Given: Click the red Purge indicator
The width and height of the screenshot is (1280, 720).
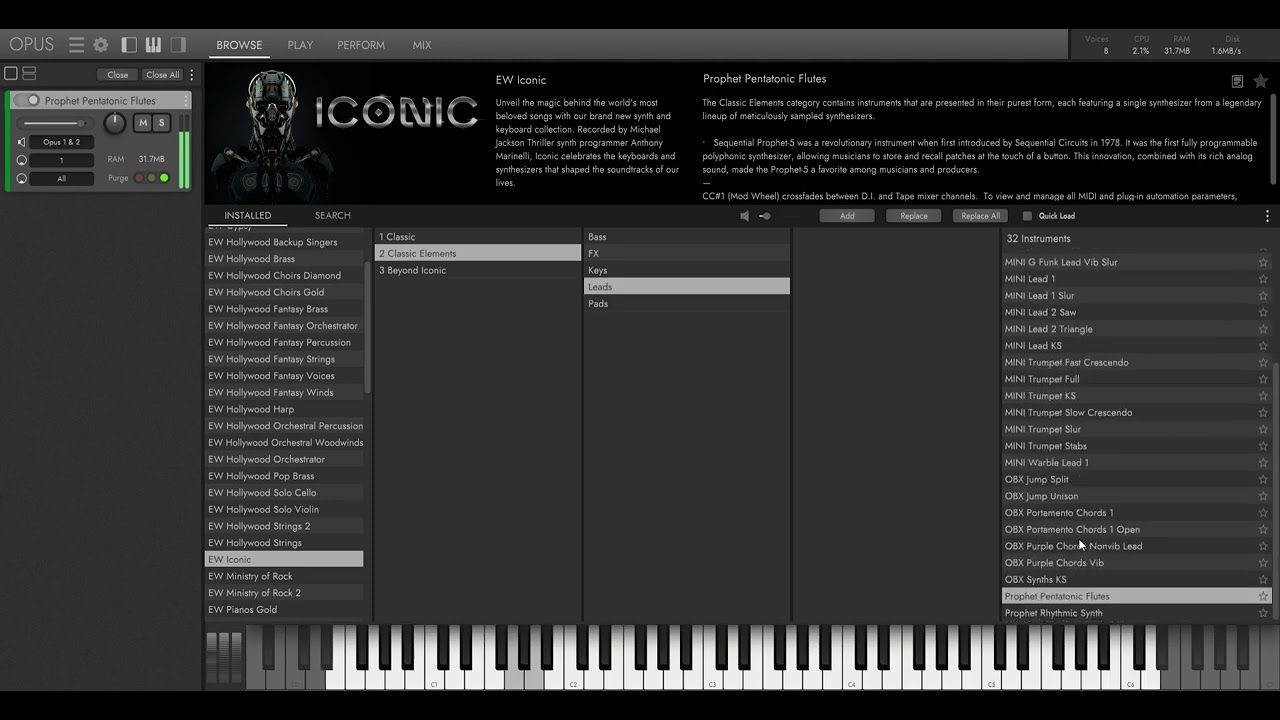Looking at the screenshot, I should [x=139, y=178].
